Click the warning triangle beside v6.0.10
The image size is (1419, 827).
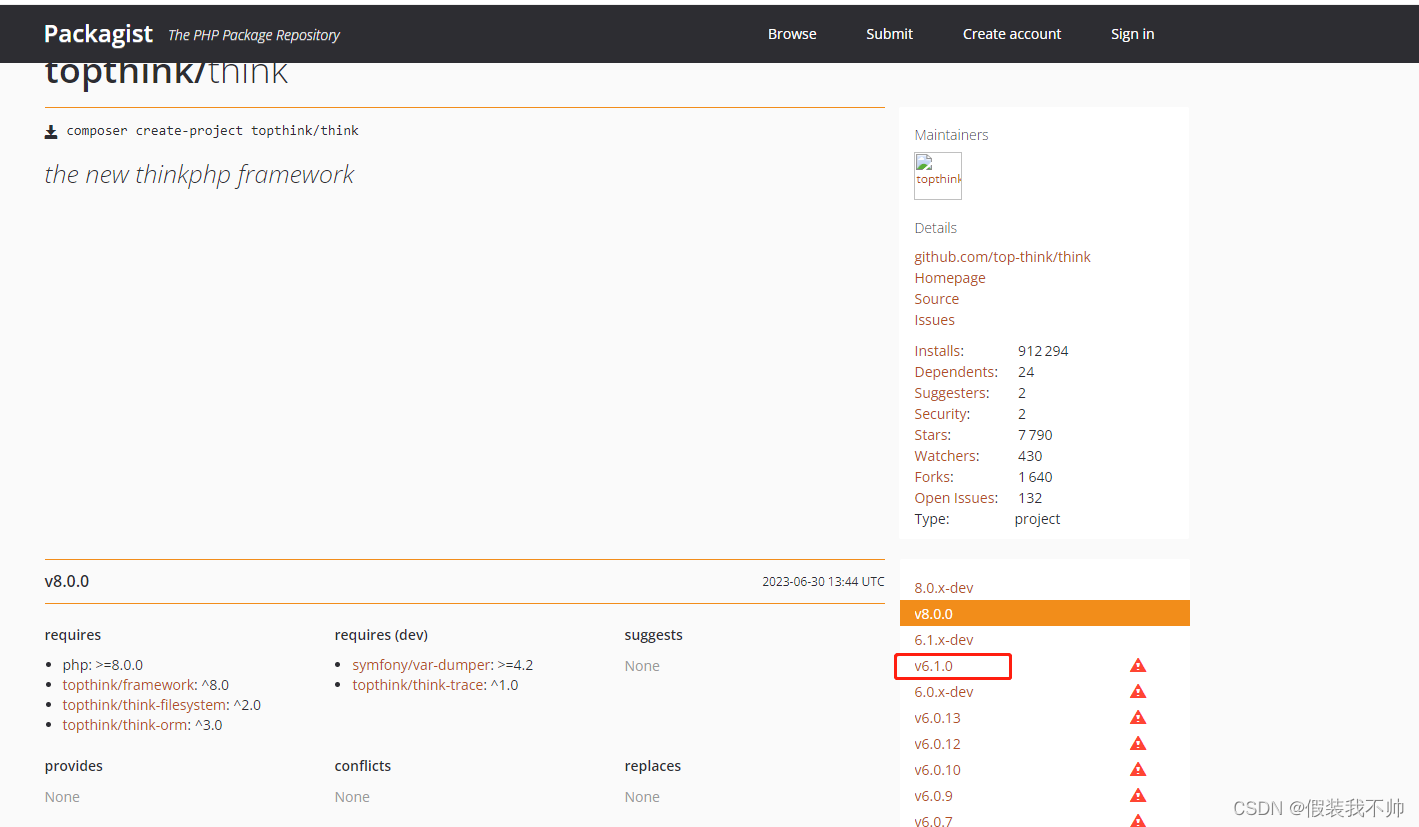pyautogui.click(x=1138, y=769)
